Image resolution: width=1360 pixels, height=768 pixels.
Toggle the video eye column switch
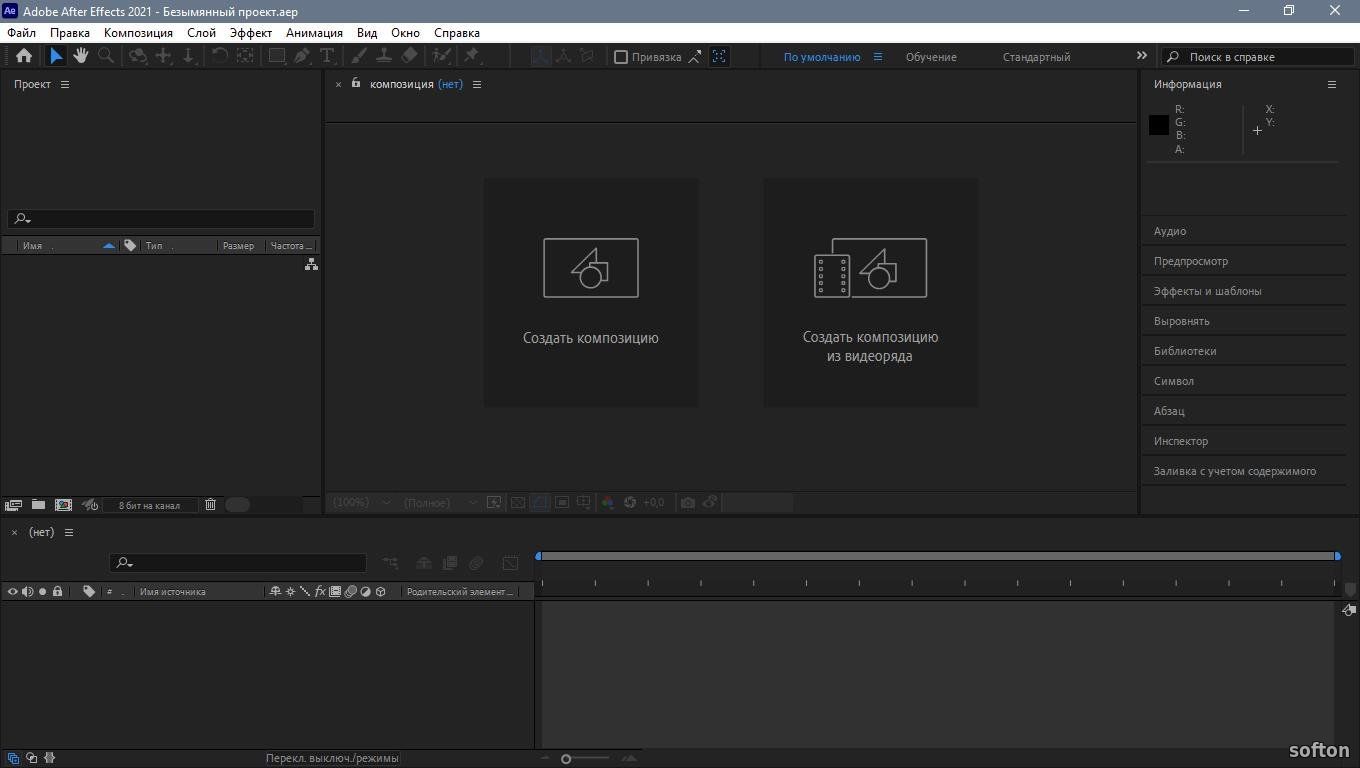(13, 592)
